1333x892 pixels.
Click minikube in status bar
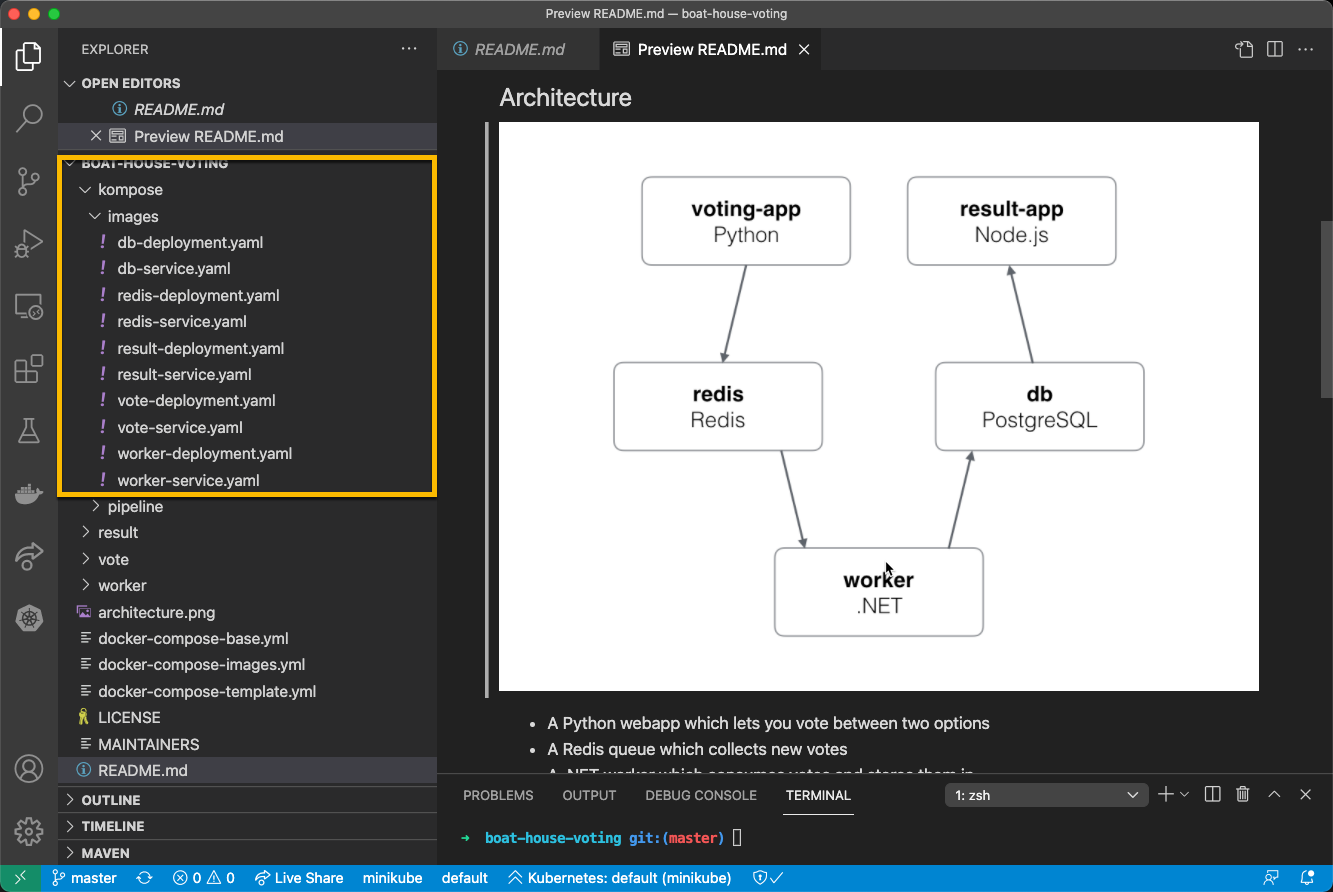392,878
